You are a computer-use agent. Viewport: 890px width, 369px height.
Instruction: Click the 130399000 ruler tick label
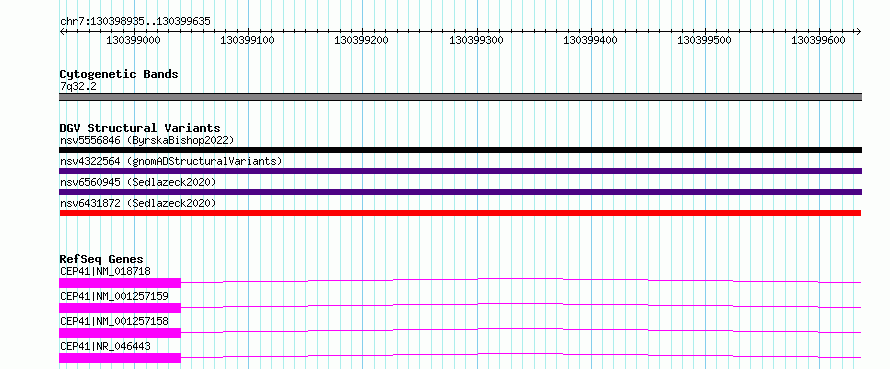pos(133,40)
